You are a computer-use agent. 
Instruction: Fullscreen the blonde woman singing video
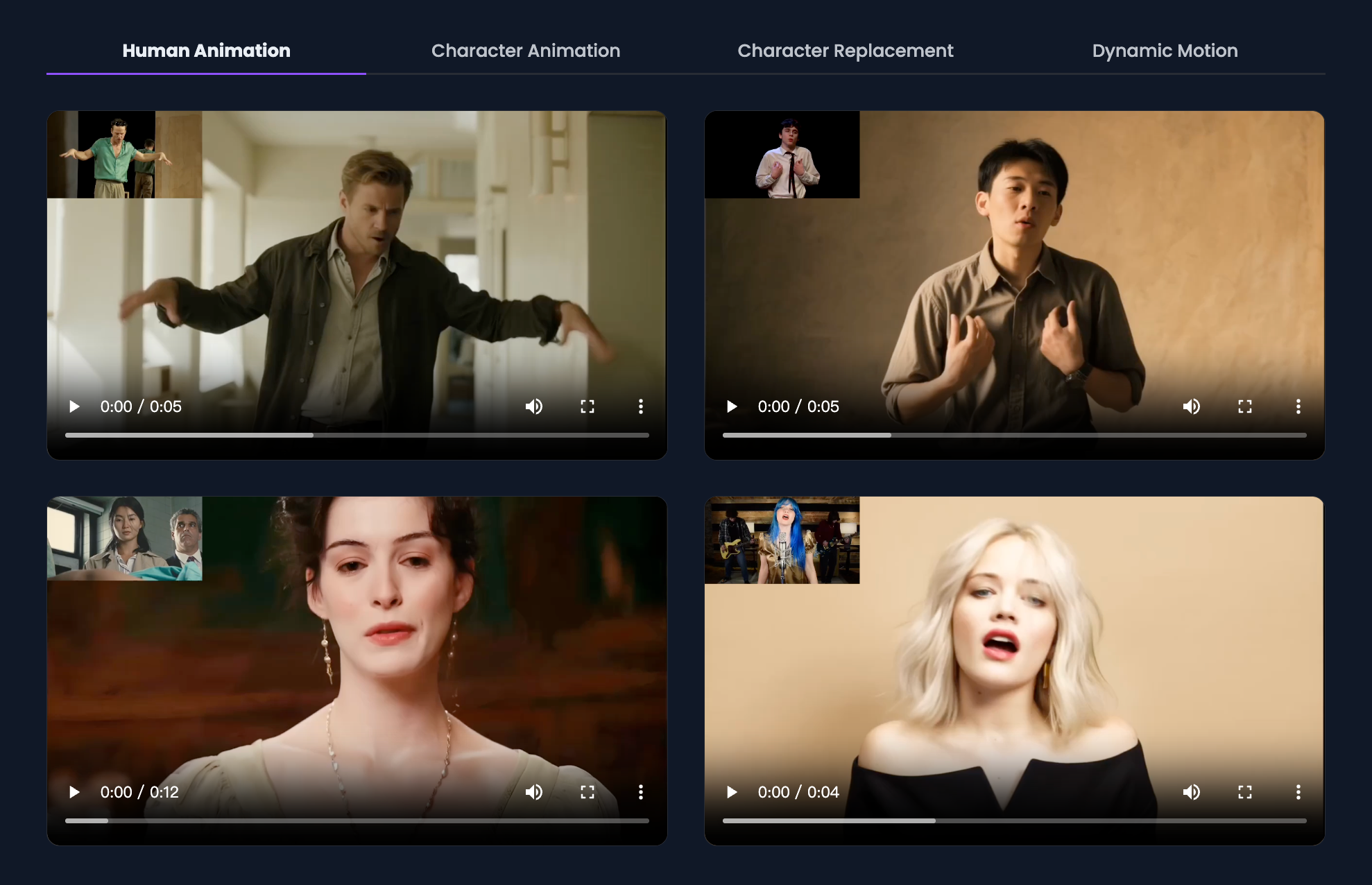click(x=1245, y=792)
